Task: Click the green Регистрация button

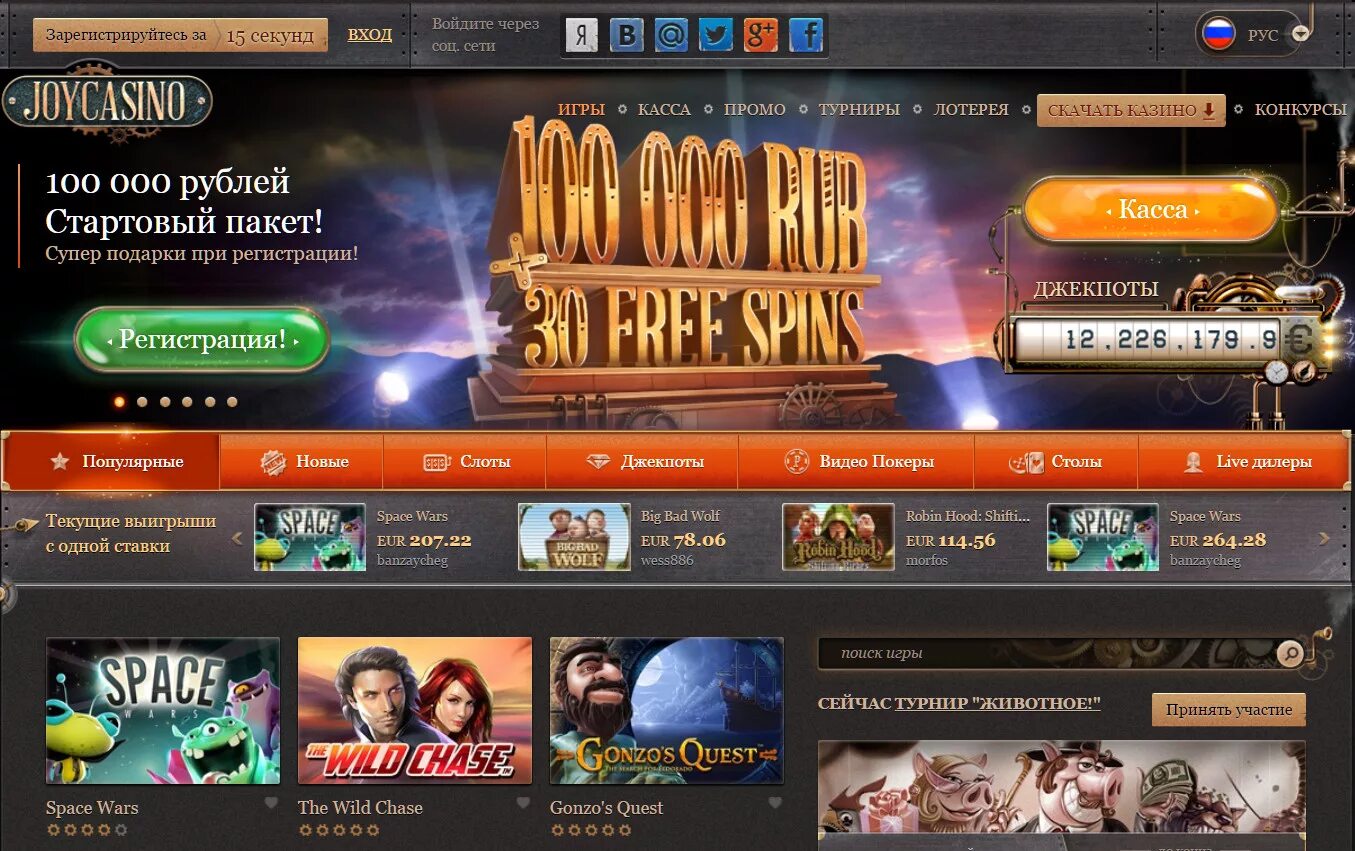Action: click(202, 340)
